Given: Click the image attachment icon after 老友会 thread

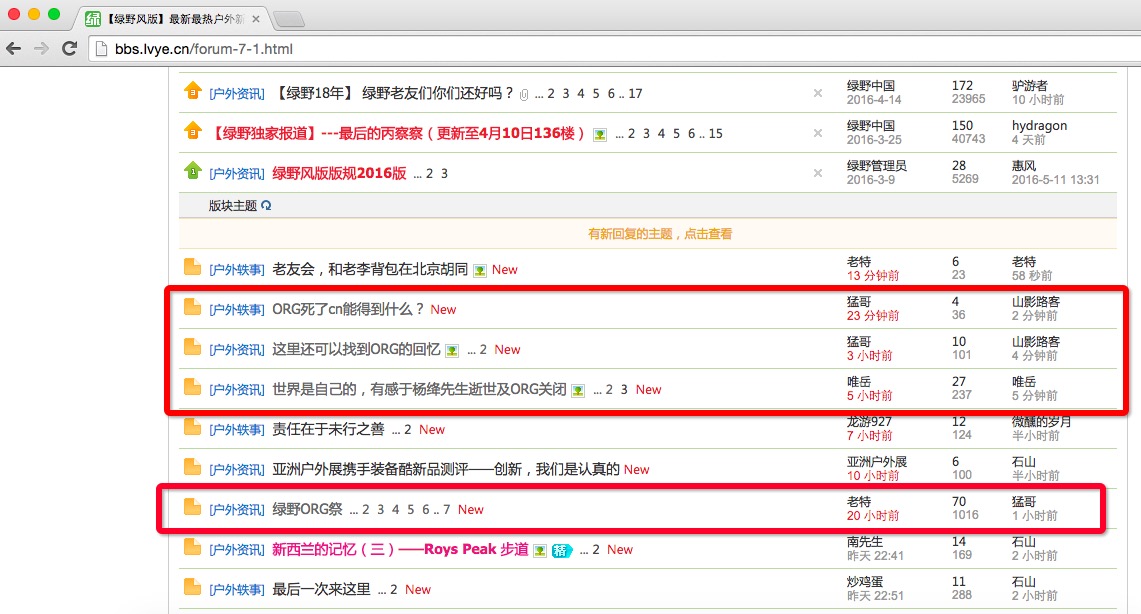Looking at the screenshot, I should coord(480,270).
